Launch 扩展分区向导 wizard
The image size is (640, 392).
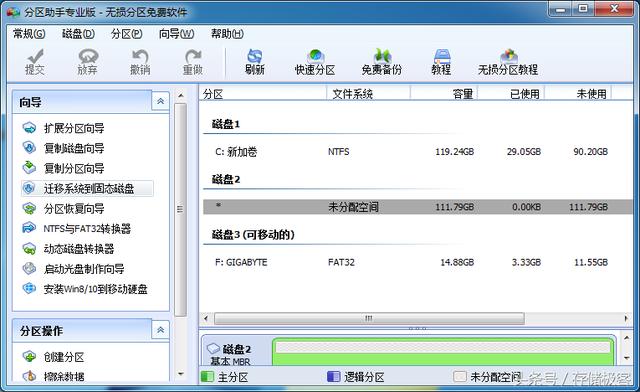click(63, 128)
